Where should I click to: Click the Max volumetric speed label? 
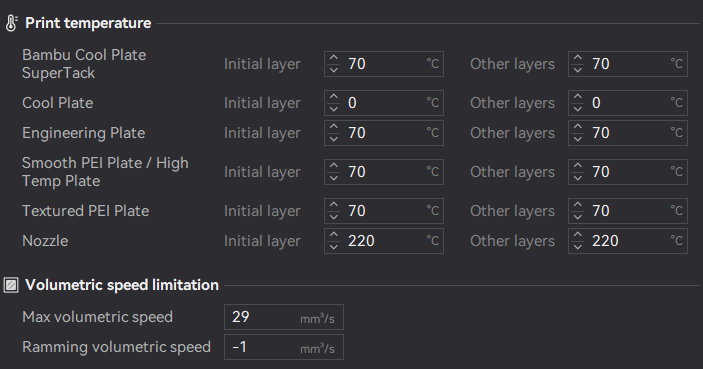tap(97, 317)
